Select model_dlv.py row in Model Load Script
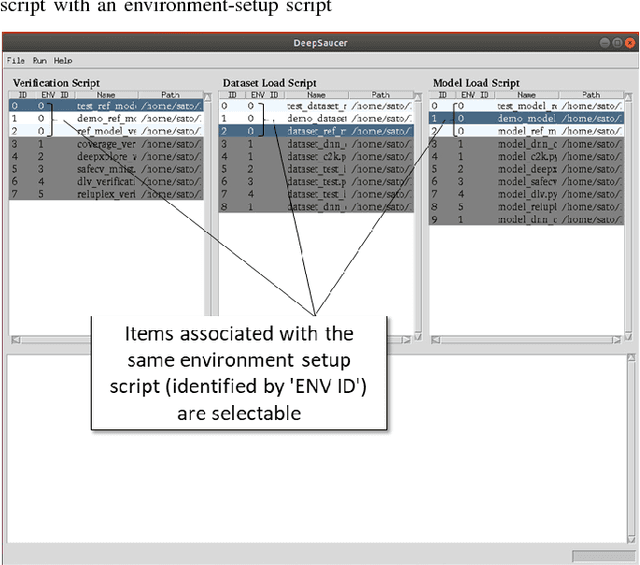The image size is (640, 565). click(525, 195)
